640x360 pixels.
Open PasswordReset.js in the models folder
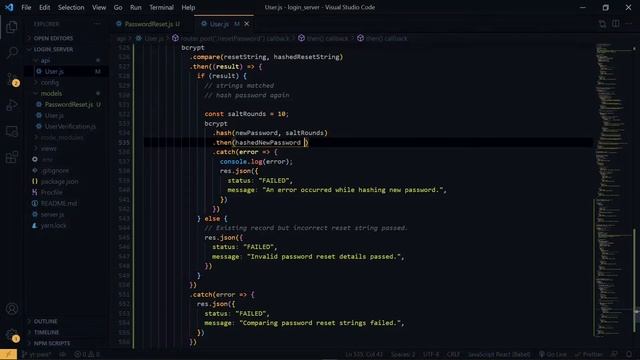click(x=69, y=104)
